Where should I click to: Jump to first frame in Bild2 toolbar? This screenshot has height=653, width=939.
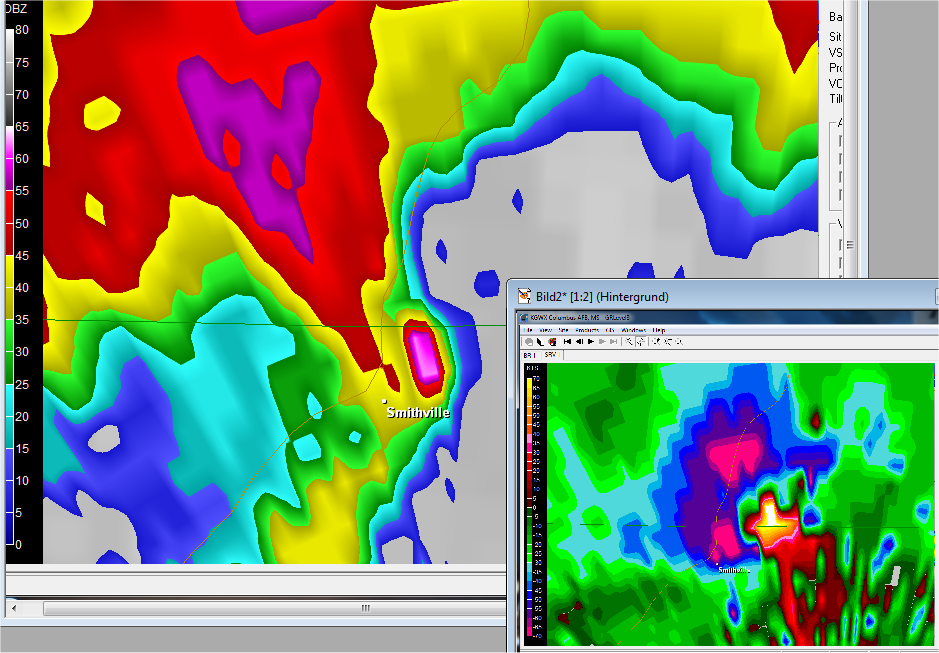[567, 341]
